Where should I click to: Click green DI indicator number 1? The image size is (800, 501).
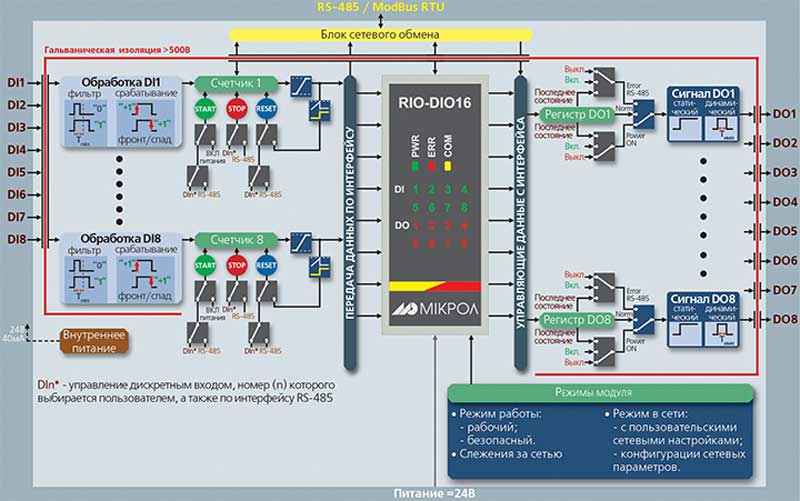(416, 190)
